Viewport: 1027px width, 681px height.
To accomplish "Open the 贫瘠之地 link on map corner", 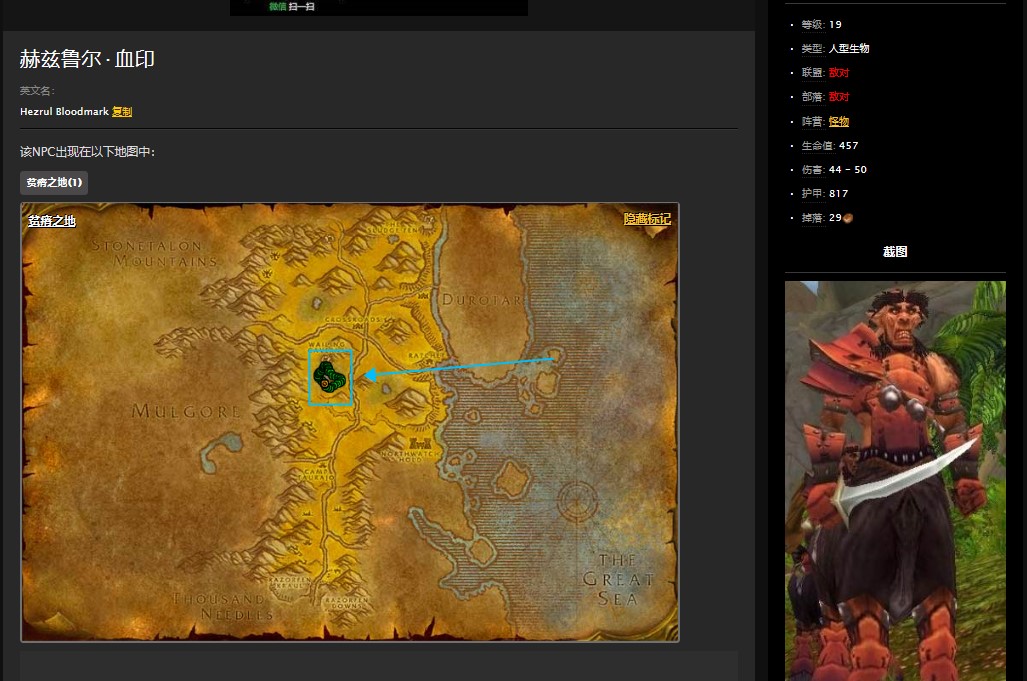I will tap(52, 221).
